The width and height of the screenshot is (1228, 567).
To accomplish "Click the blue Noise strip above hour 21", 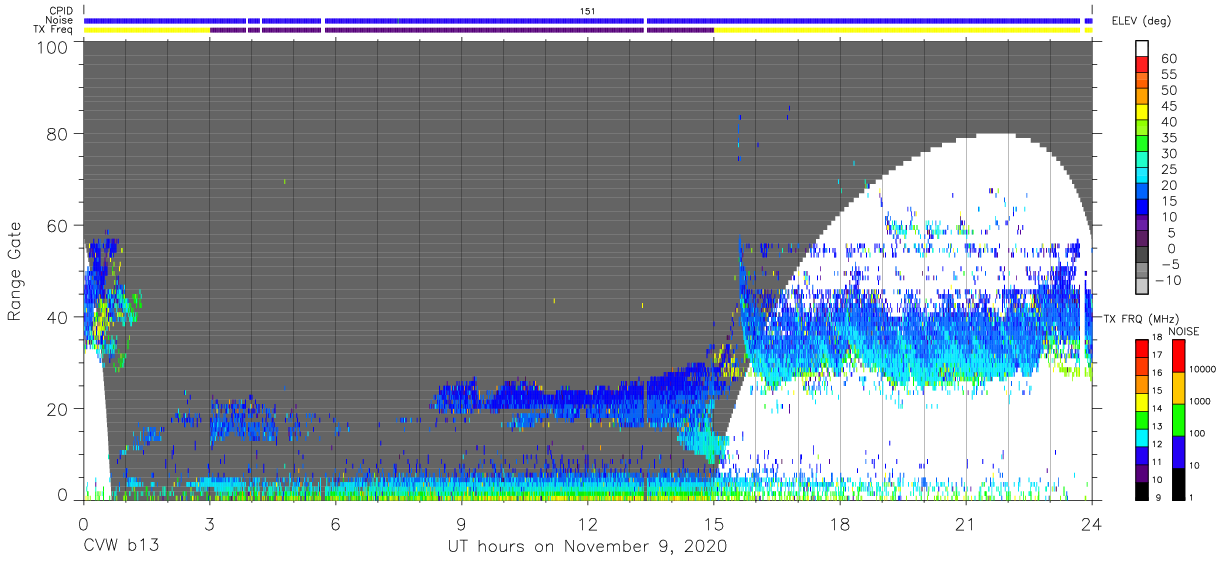I will tap(965, 20).
